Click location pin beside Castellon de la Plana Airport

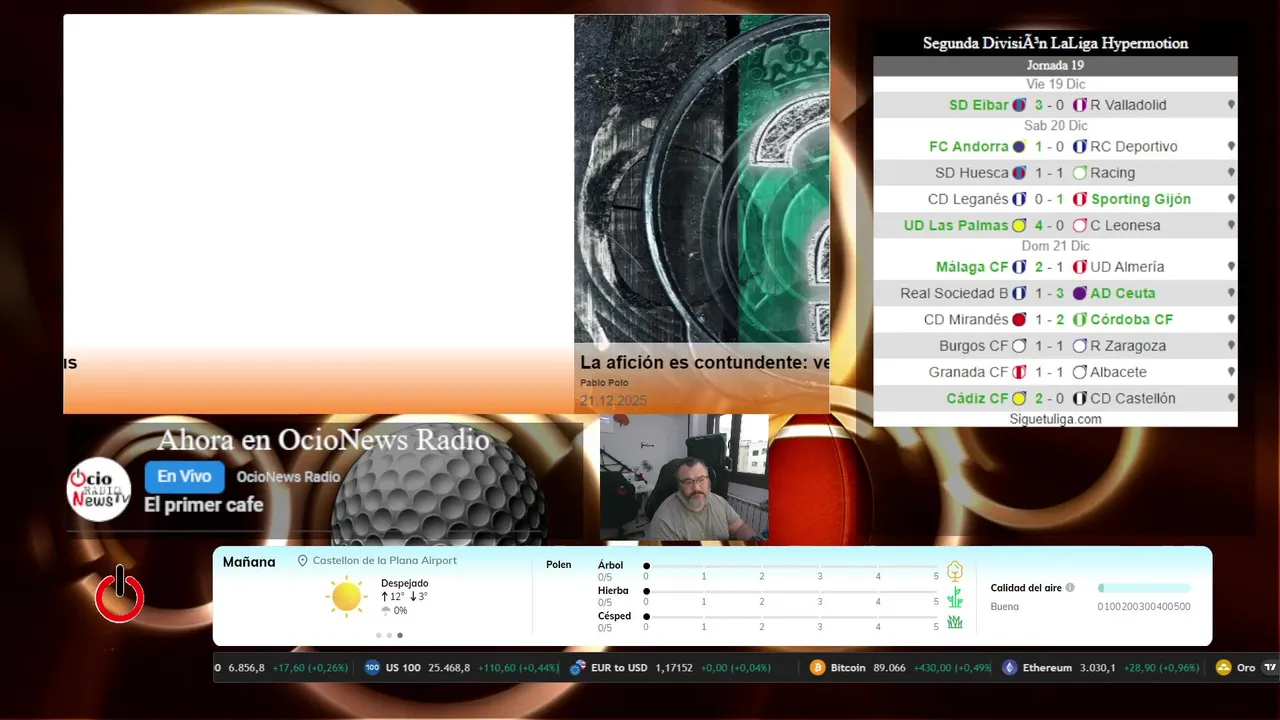pyautogui.click(x=303, y=561)
